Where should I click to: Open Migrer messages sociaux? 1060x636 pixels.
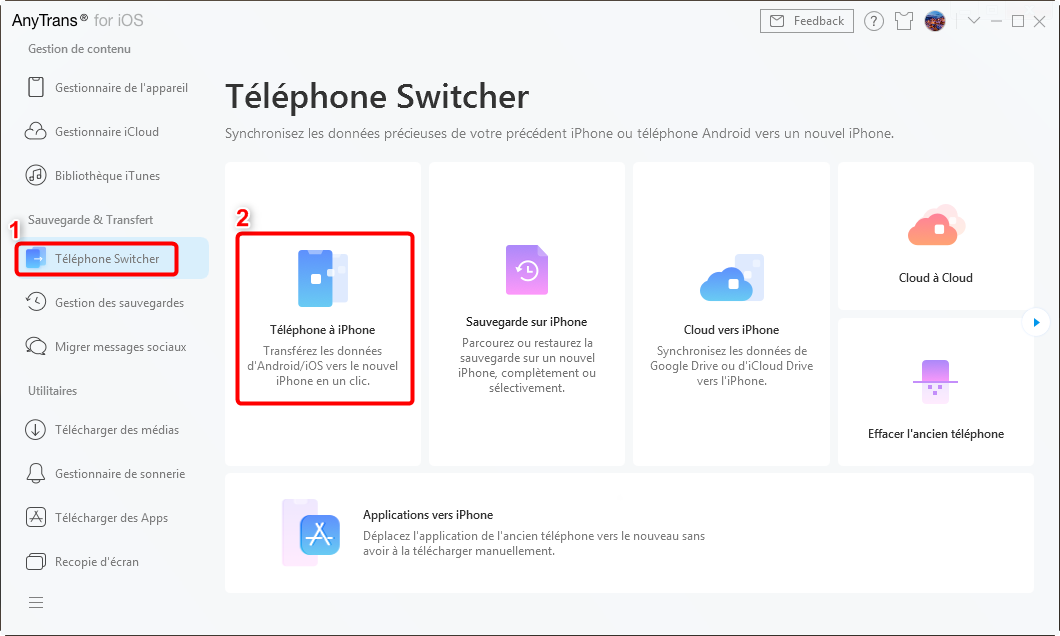coord(108,347)
